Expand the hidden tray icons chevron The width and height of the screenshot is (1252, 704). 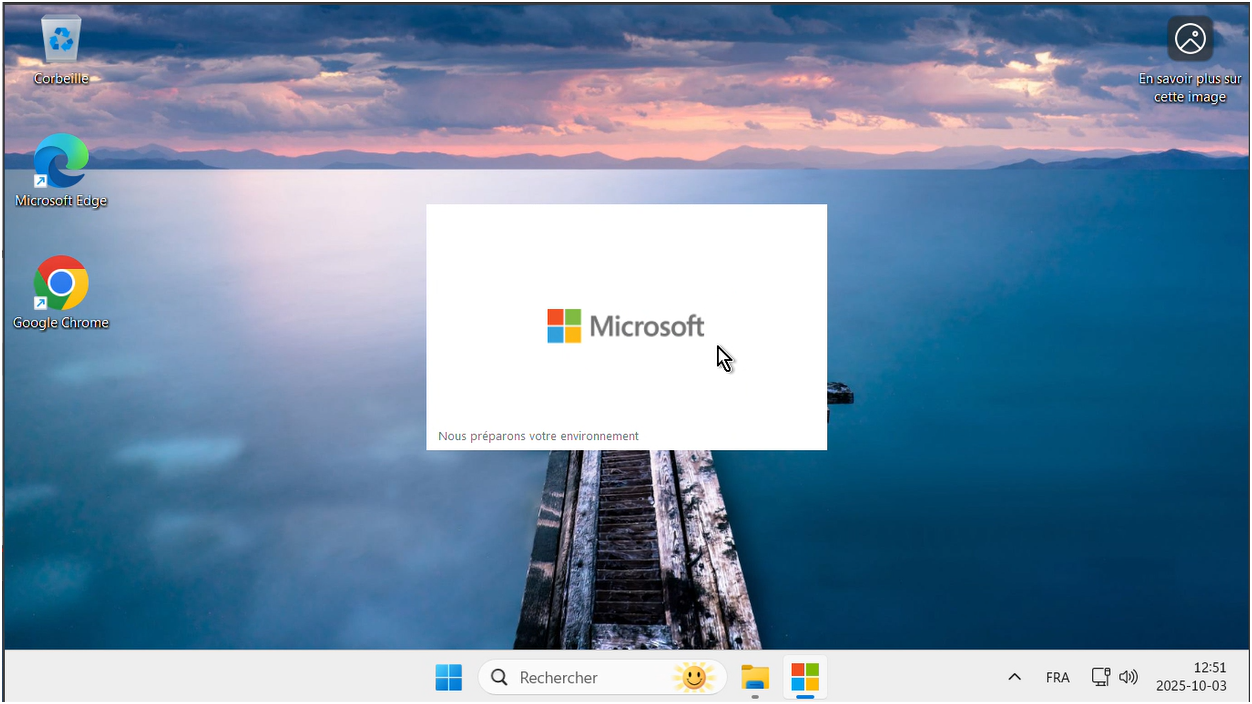[x=1014, y=677]
